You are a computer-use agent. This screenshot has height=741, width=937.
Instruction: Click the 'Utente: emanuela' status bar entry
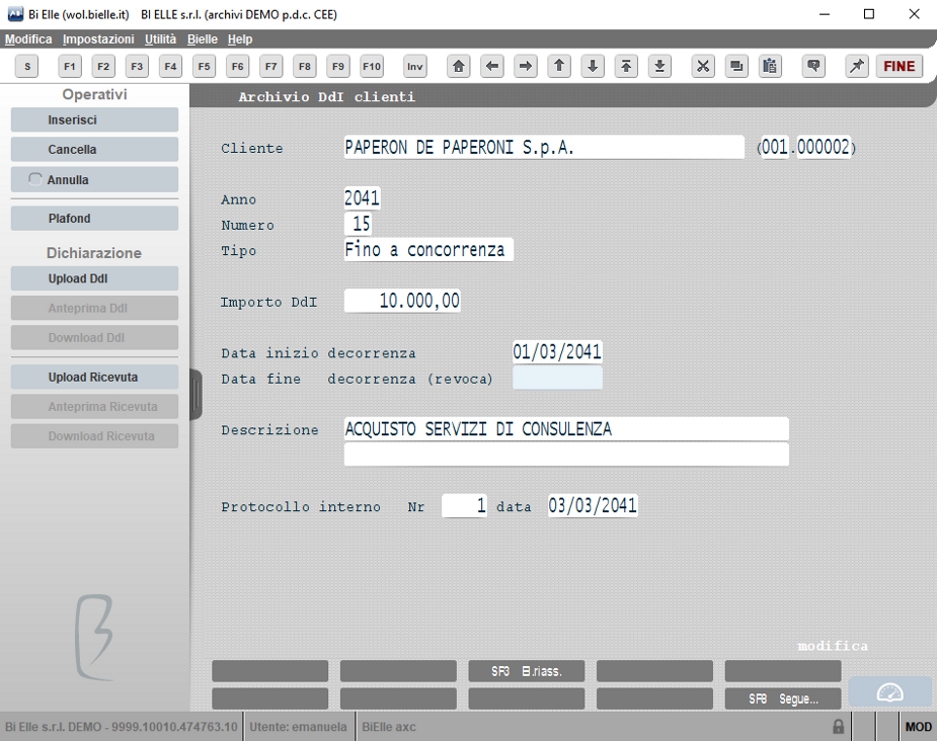point(298,727)
